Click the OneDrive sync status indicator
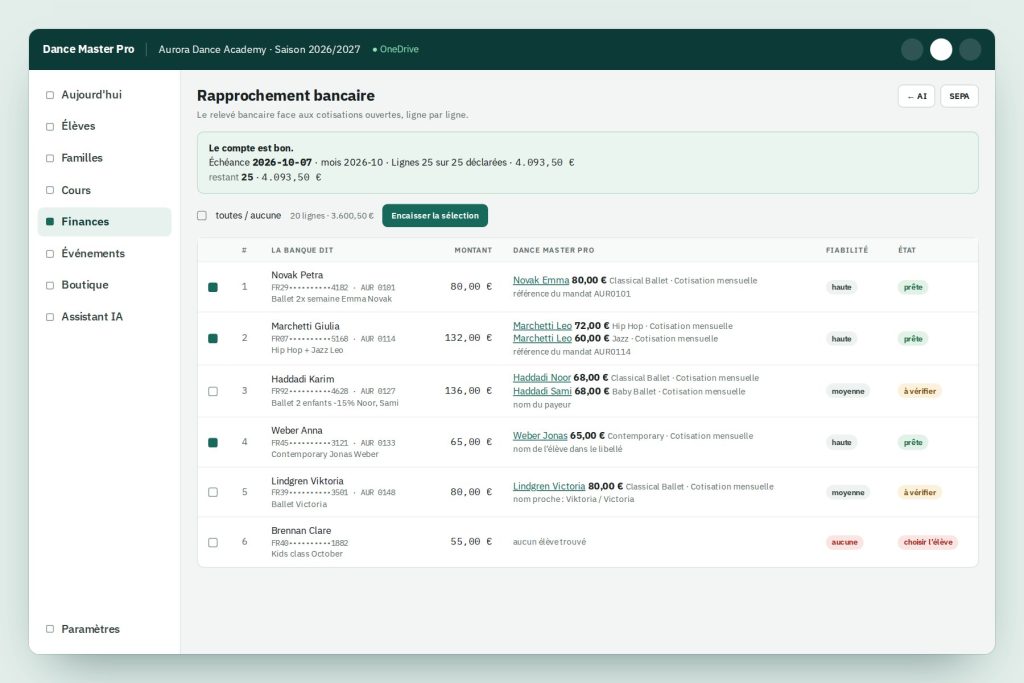 click(396, 50)
